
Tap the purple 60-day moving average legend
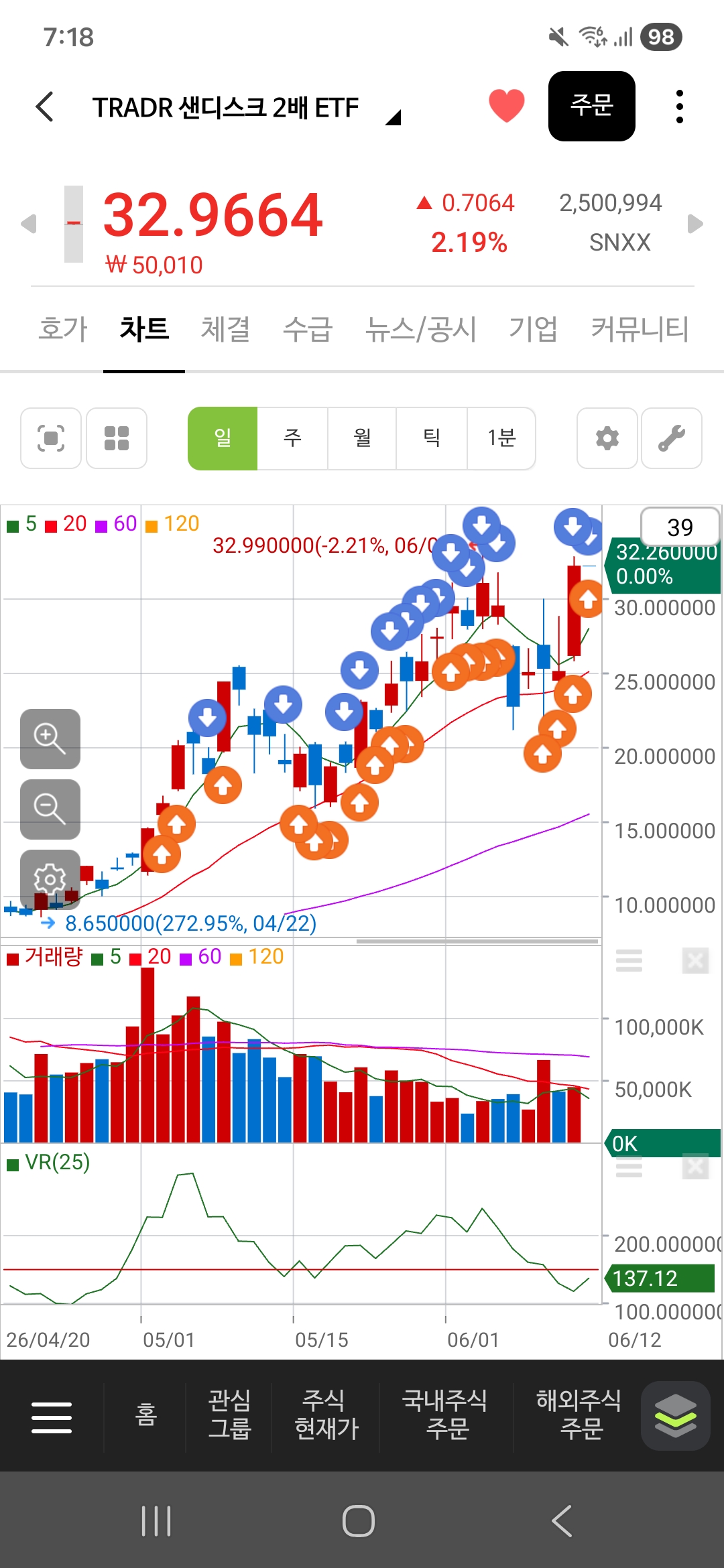(x=116, y=524)
